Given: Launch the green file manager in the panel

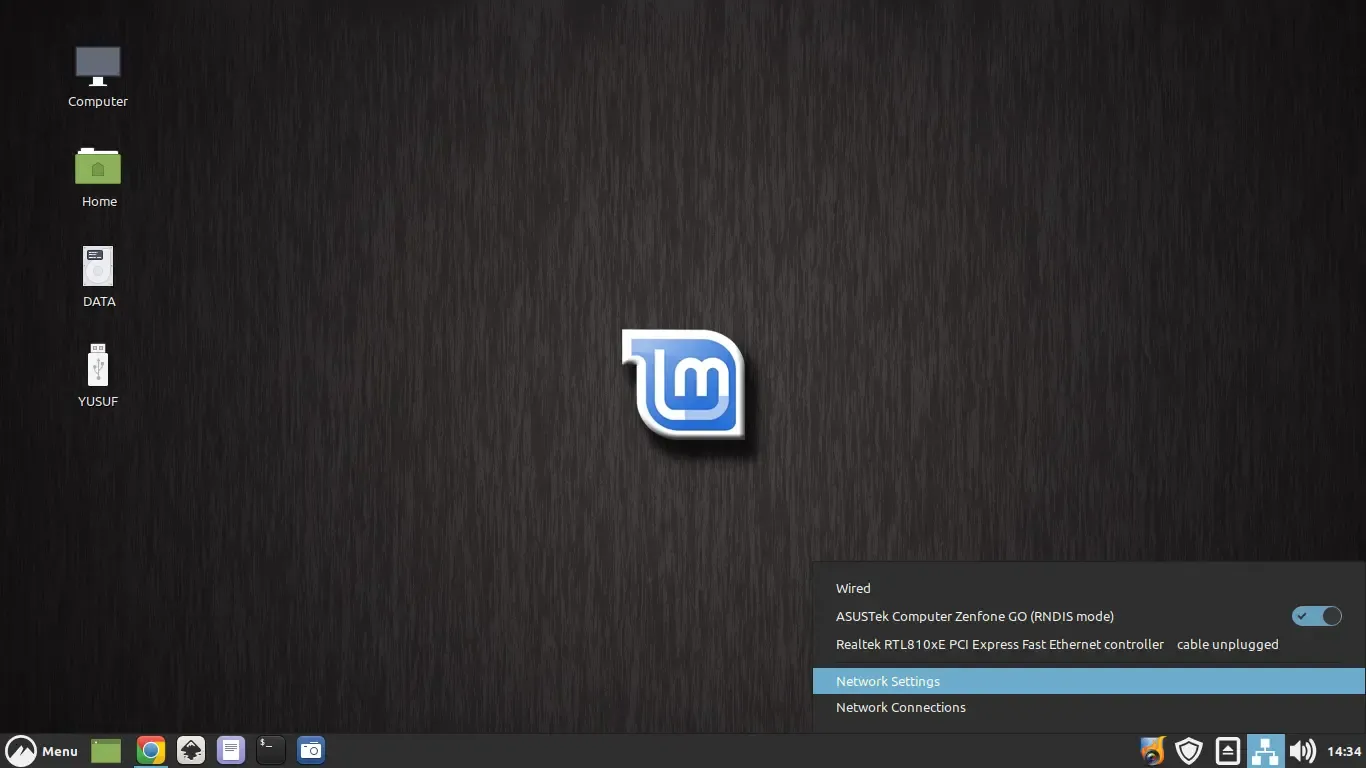Looking at the screenshot, I should [106, 750].
